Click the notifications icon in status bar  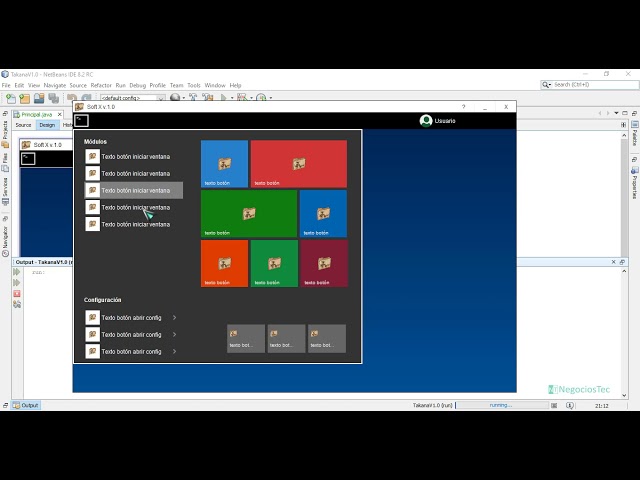point(570,405)
